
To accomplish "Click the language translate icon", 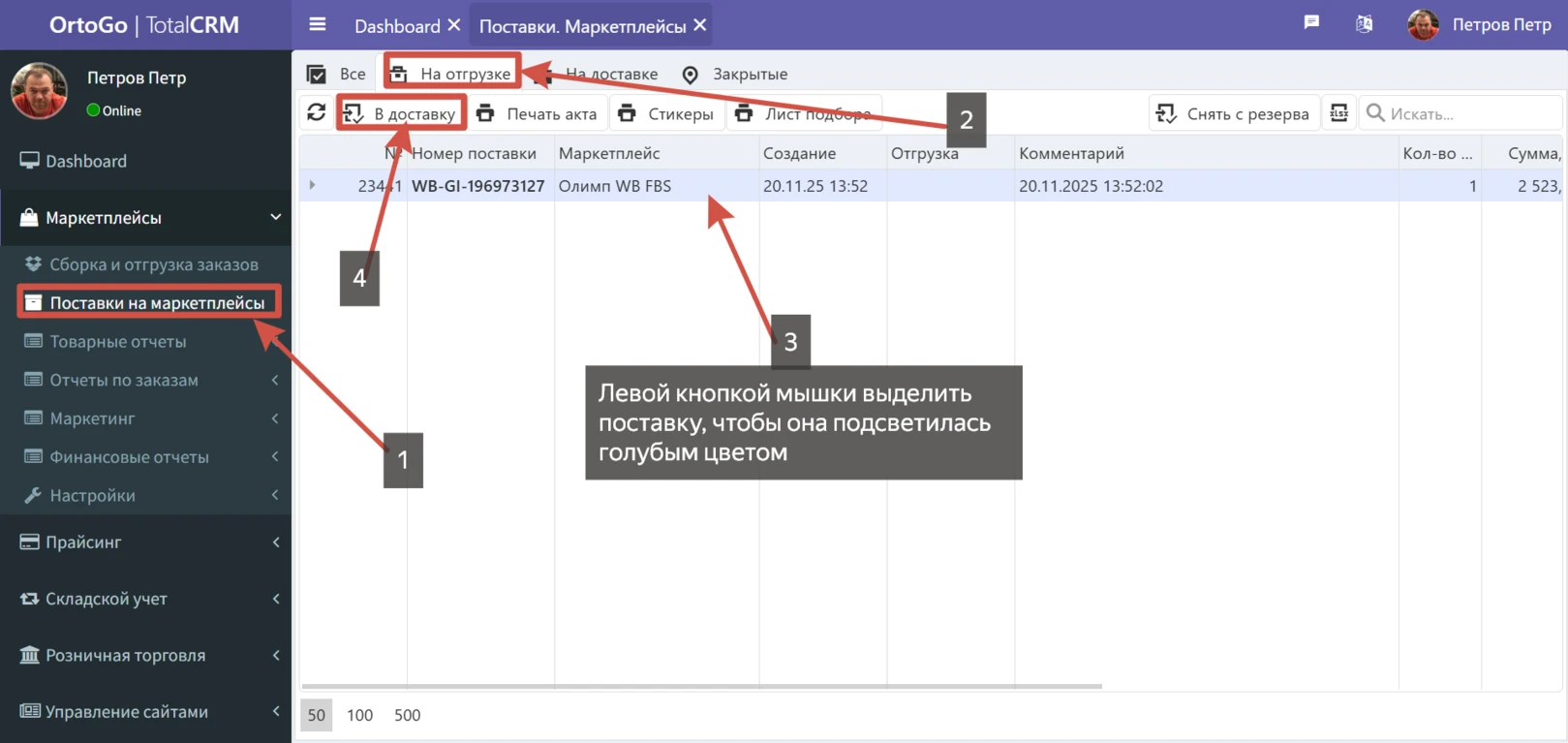I will 1364,24.
